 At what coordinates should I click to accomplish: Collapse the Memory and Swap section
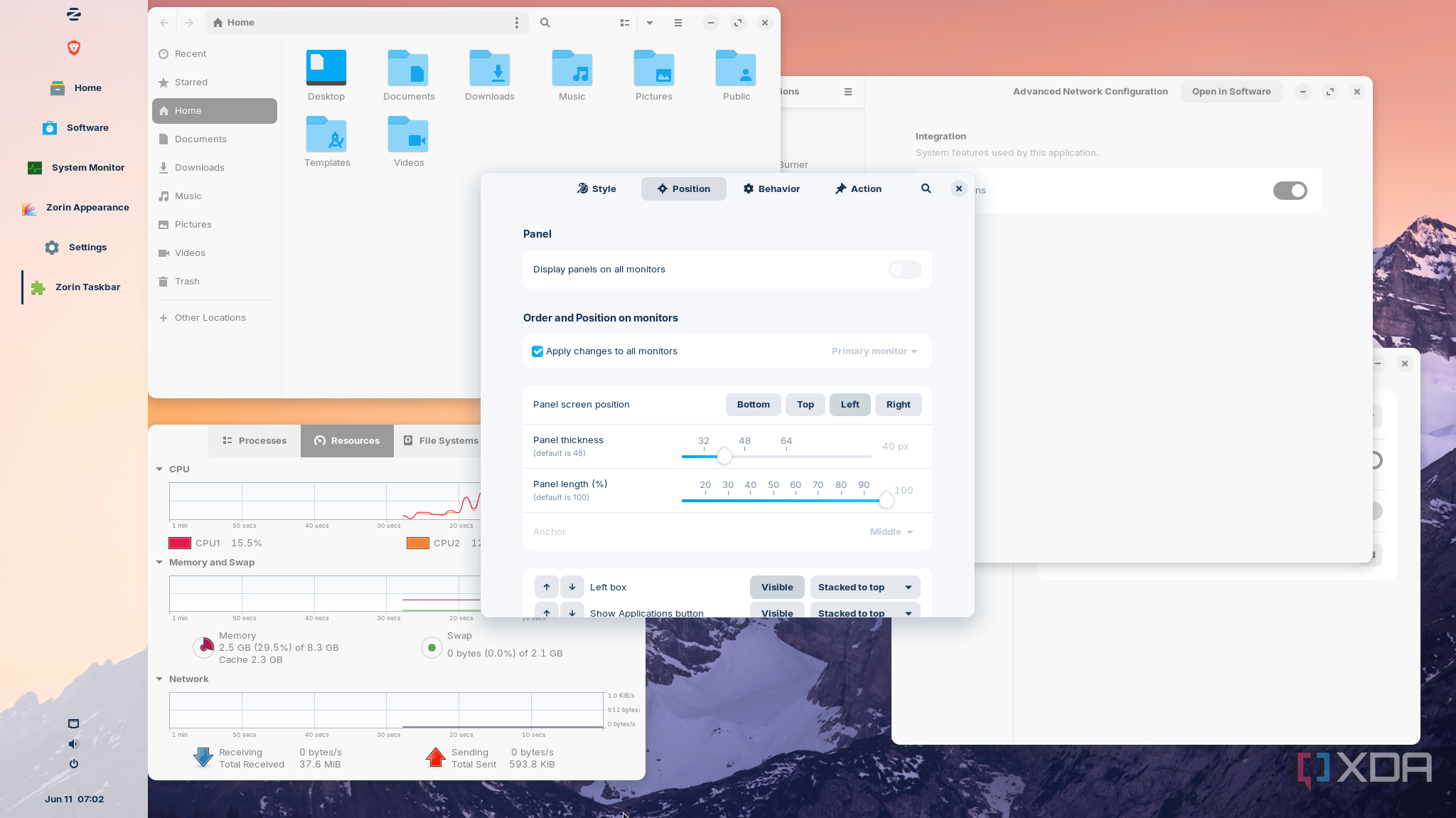tap(159, 563)
